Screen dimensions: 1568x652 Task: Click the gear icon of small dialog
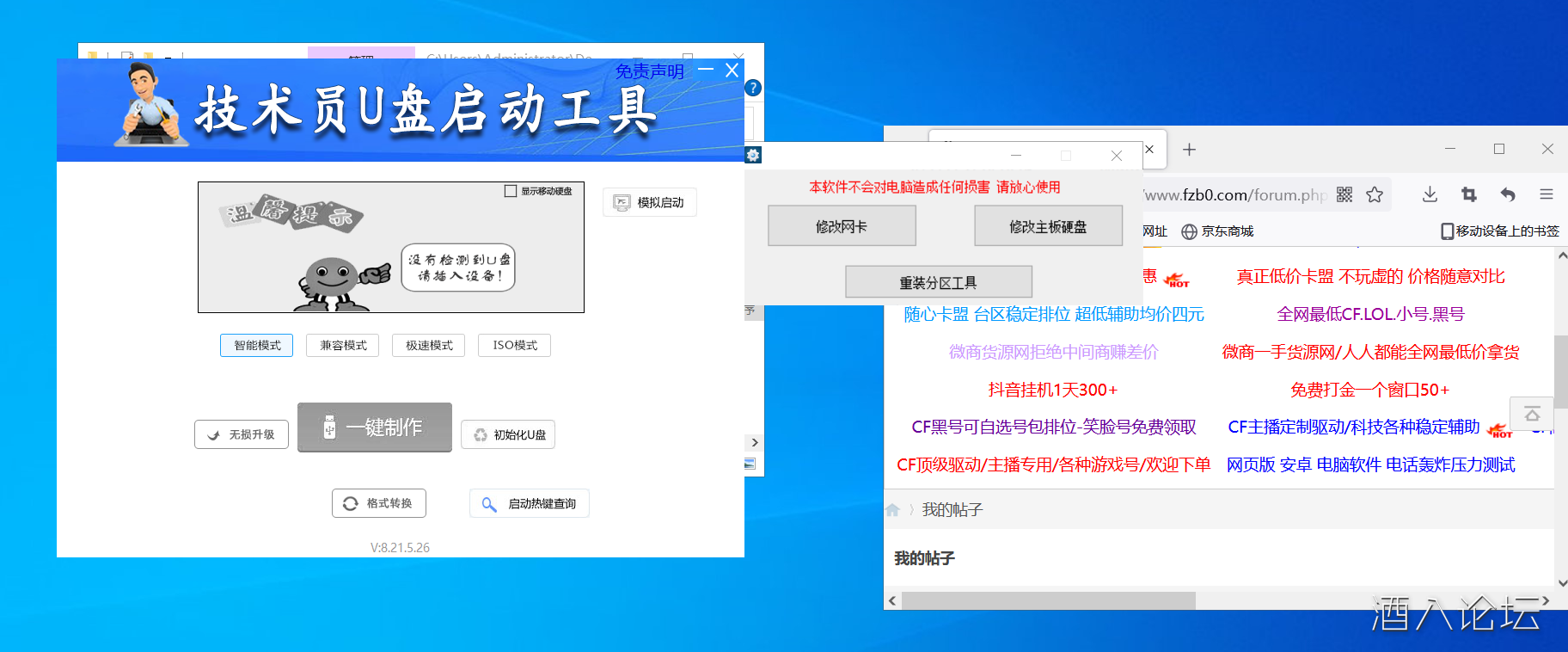[753, 155]
